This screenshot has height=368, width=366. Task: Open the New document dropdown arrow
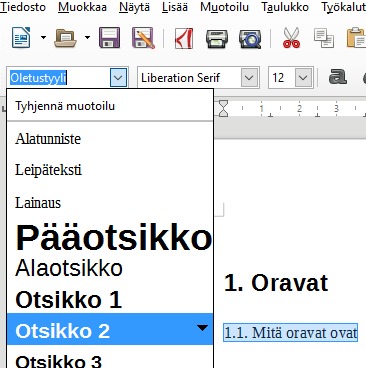(x=43, y=38)
